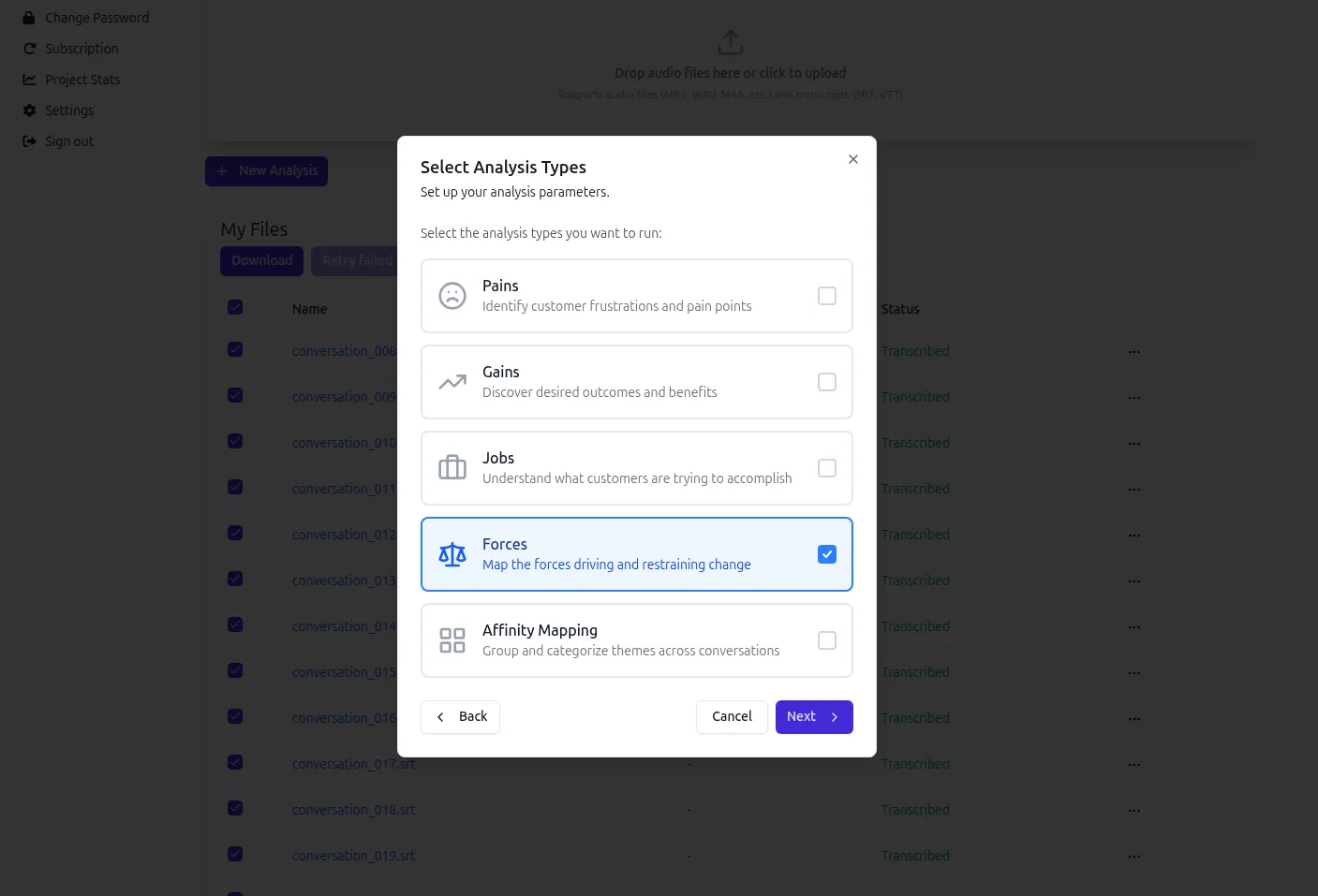Open the three-dot menu for conversation_018.srt
Viewport: 1318px width, 896px height.
tap(1133, 811)
